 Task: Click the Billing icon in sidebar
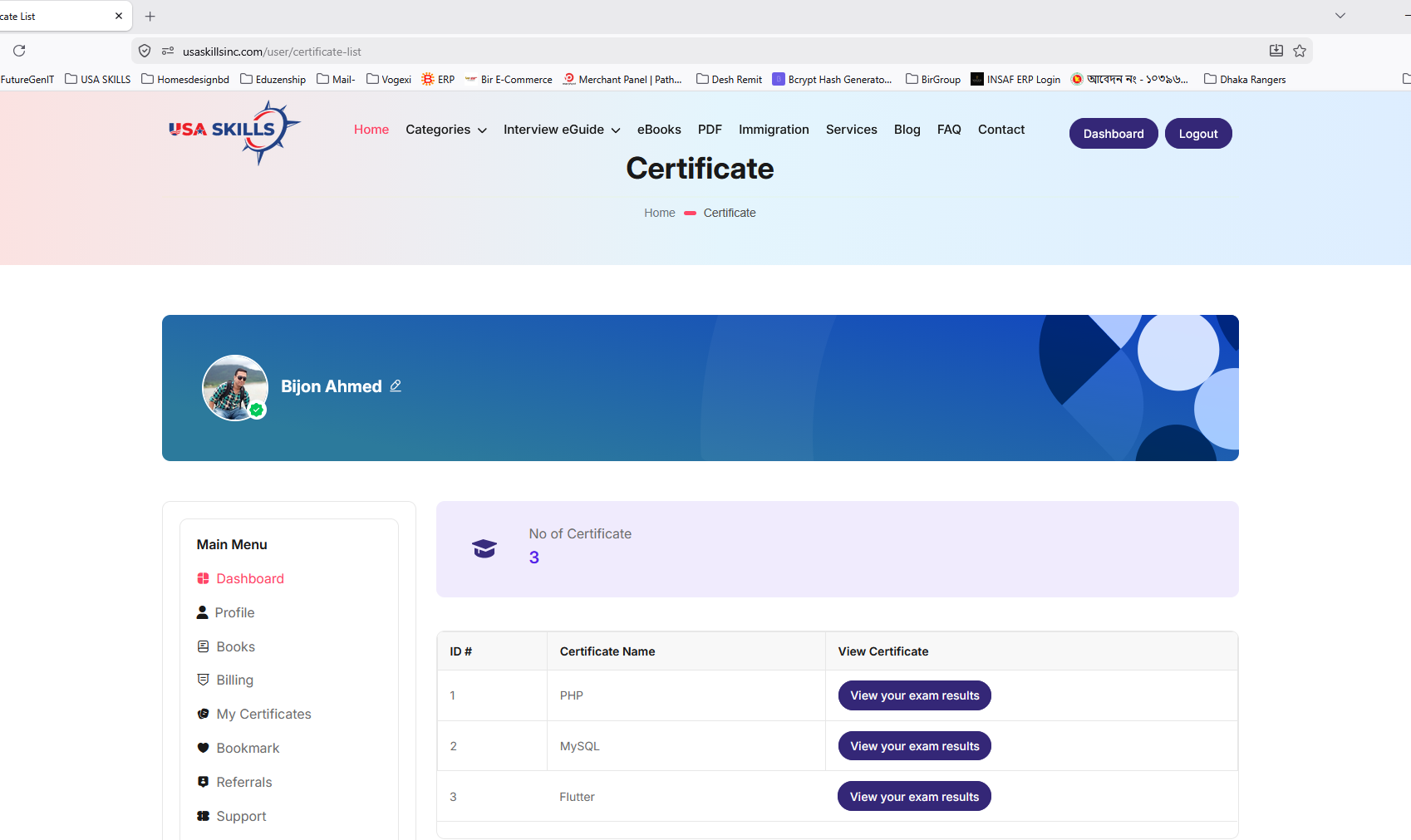click(203, 680)
